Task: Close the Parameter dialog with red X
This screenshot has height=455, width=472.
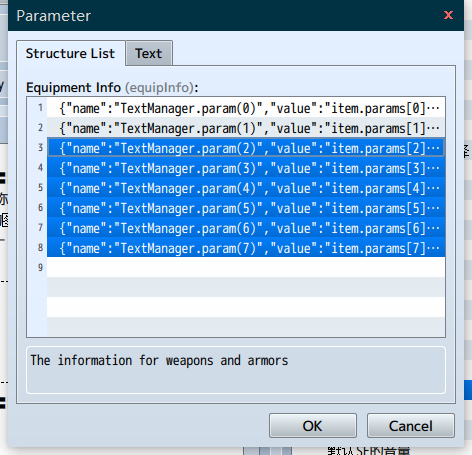Action: pos(448,15)
